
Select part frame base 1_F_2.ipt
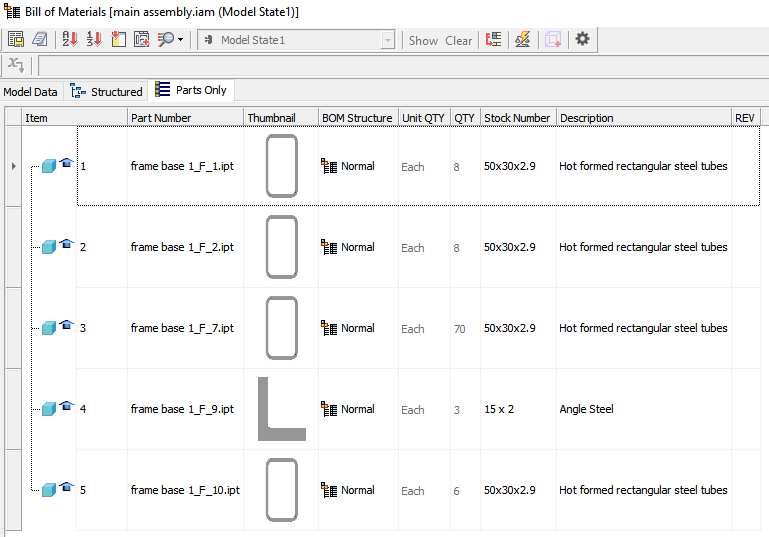(x=182, y=247)
